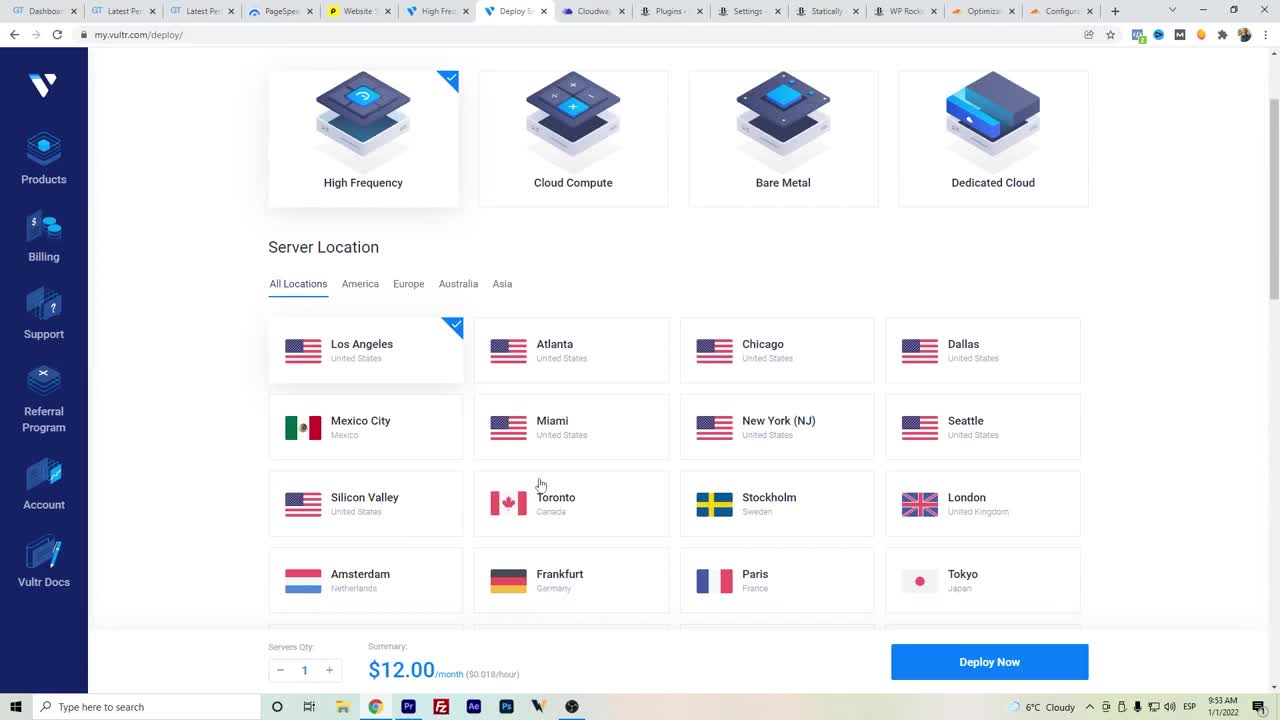Switch to the Cloudways browser tab
The width and height of the screenshot is (1280, 720).
pyautogui.click(x=593, y=11)
